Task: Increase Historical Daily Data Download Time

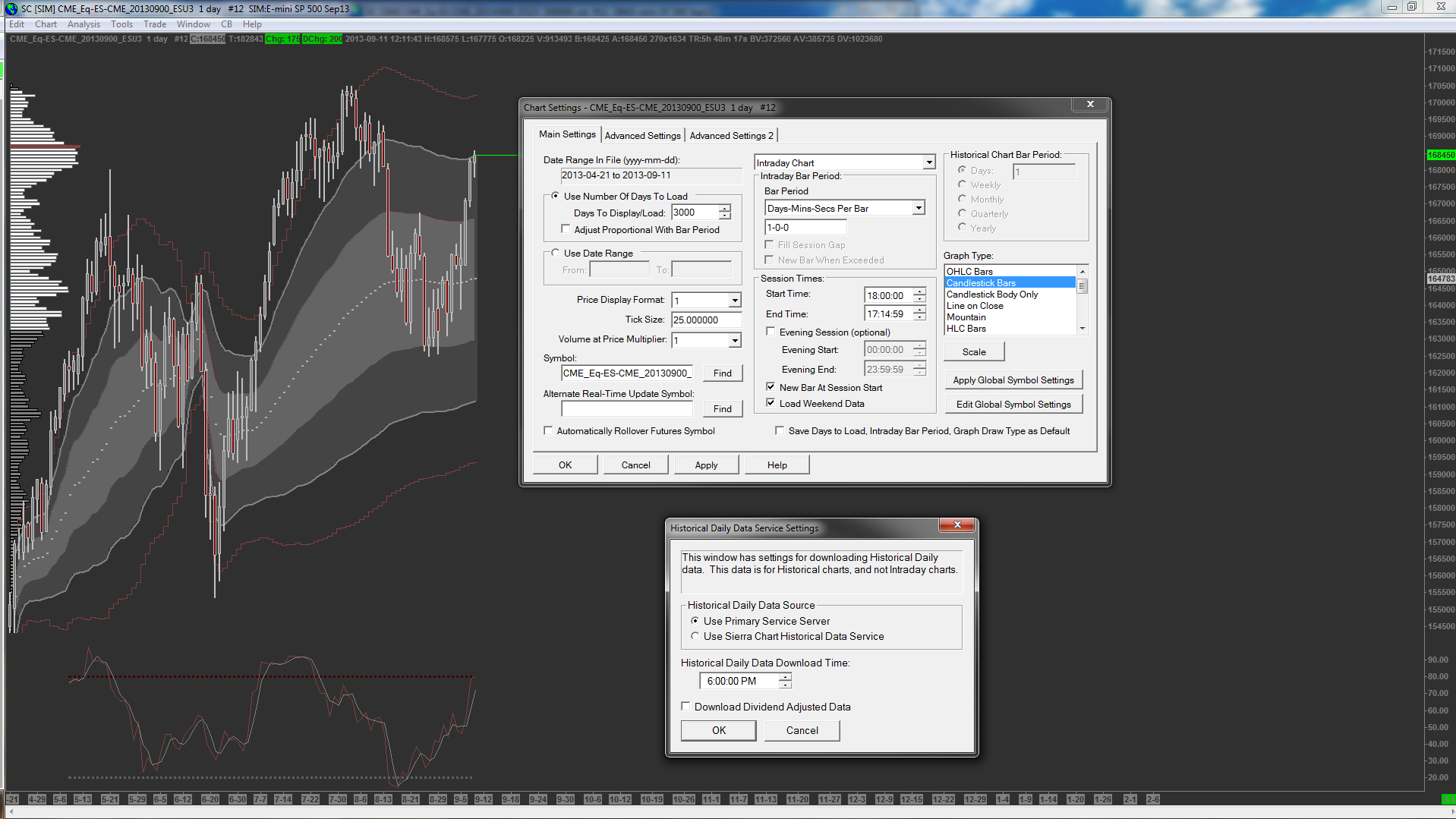Action: click(x=785, y=677)
